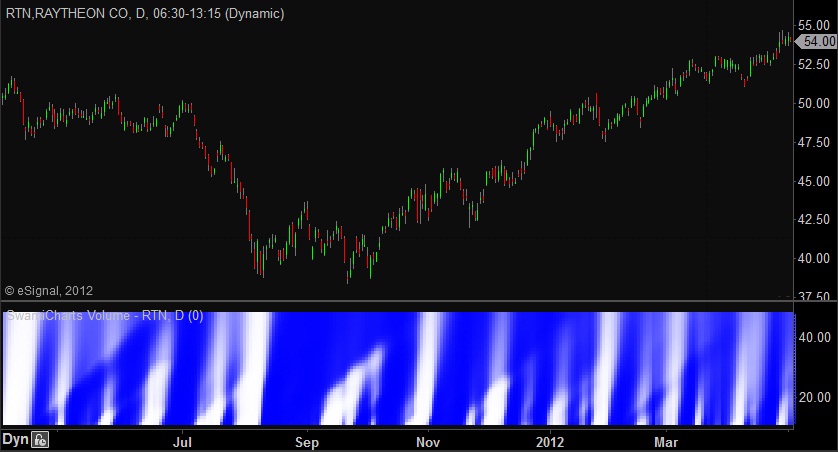
Task: Click the Dyn label in bottom corner
Action: pyautogui.click(x=15, y=440)
